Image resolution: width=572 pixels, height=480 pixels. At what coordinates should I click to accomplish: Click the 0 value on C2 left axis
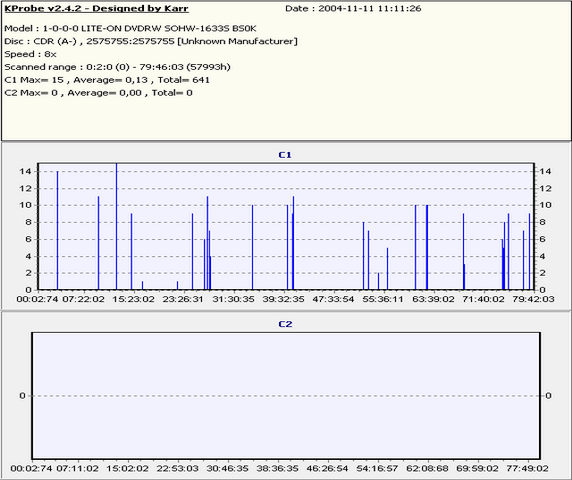click(23, 396)
